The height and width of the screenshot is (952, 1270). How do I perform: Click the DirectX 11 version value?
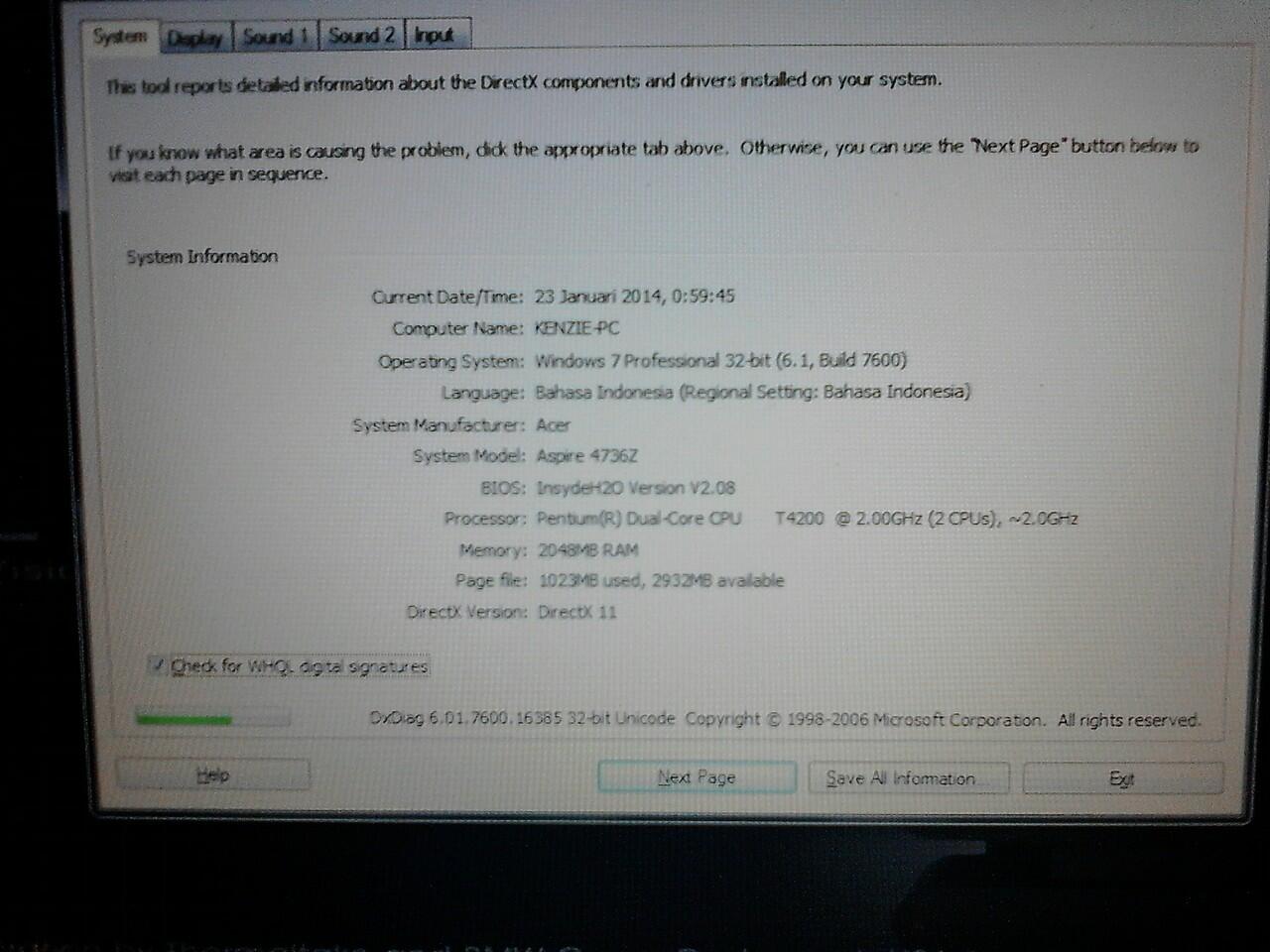click(x=576, y=612)
